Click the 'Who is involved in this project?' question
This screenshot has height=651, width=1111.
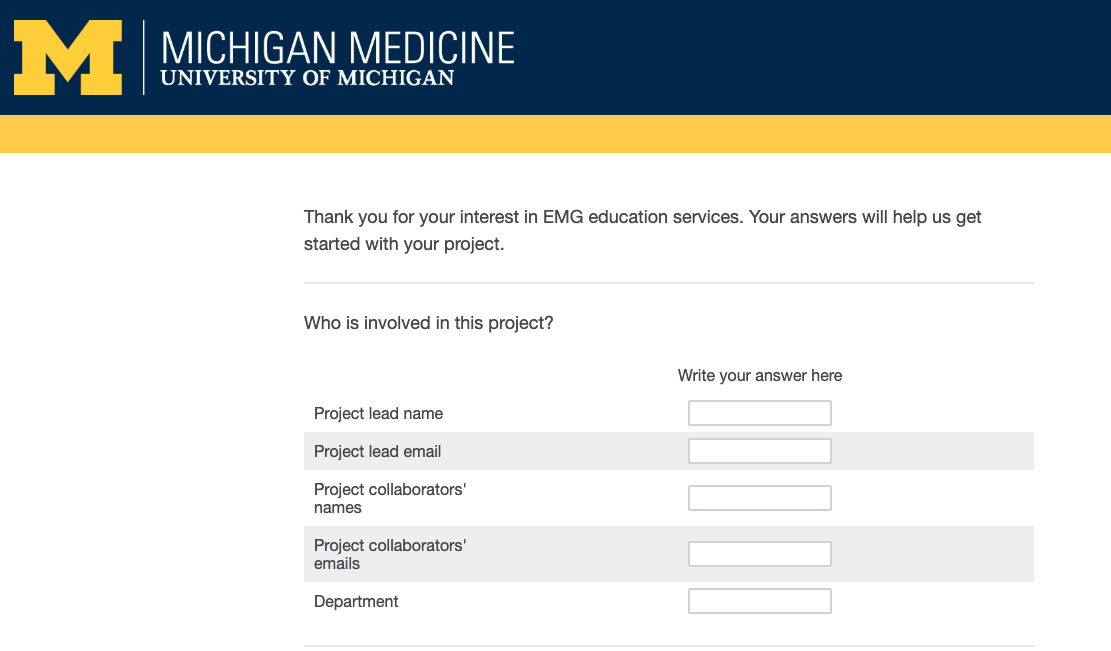tap(429, 323)
